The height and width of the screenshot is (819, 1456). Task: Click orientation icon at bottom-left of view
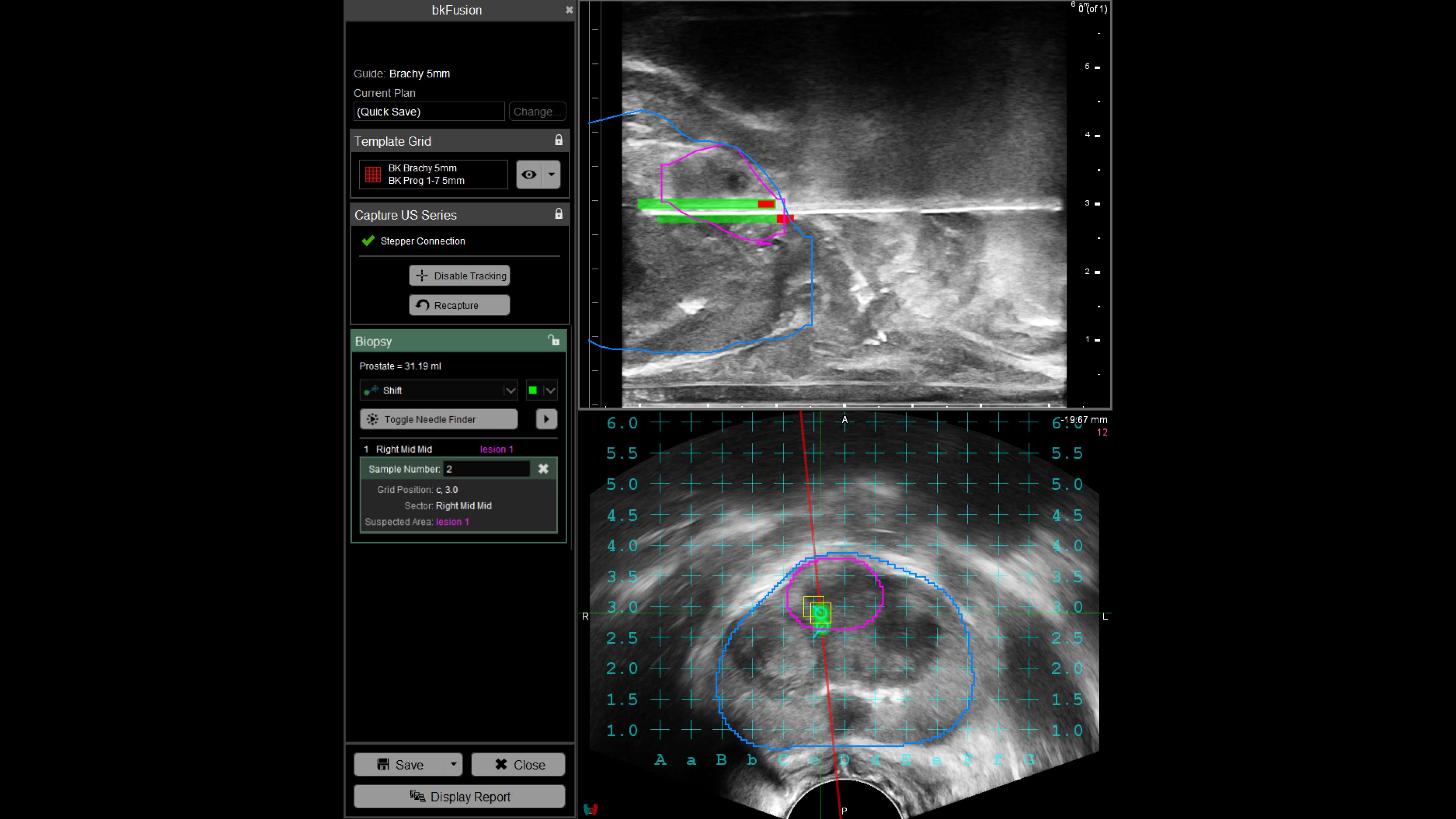(x=591, y=809)
